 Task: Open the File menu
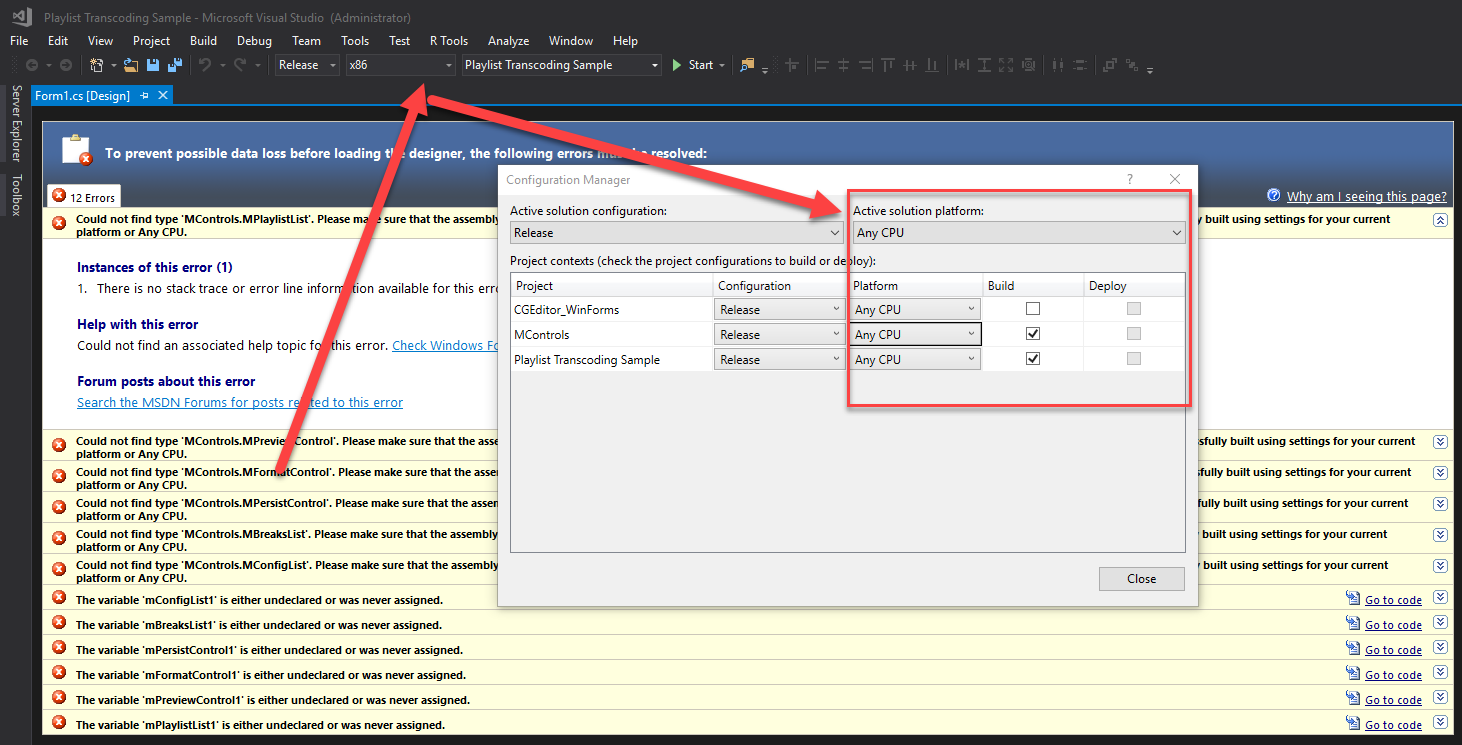pos(19,41)
